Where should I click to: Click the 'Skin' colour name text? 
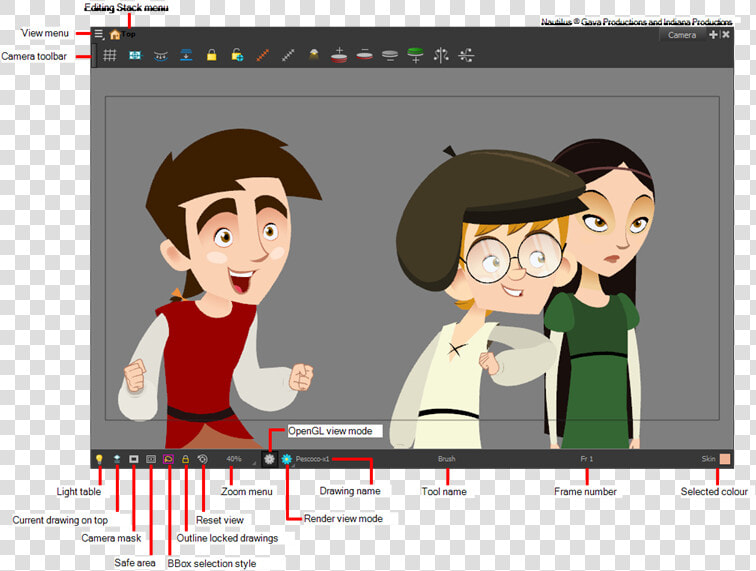(708, 459)
